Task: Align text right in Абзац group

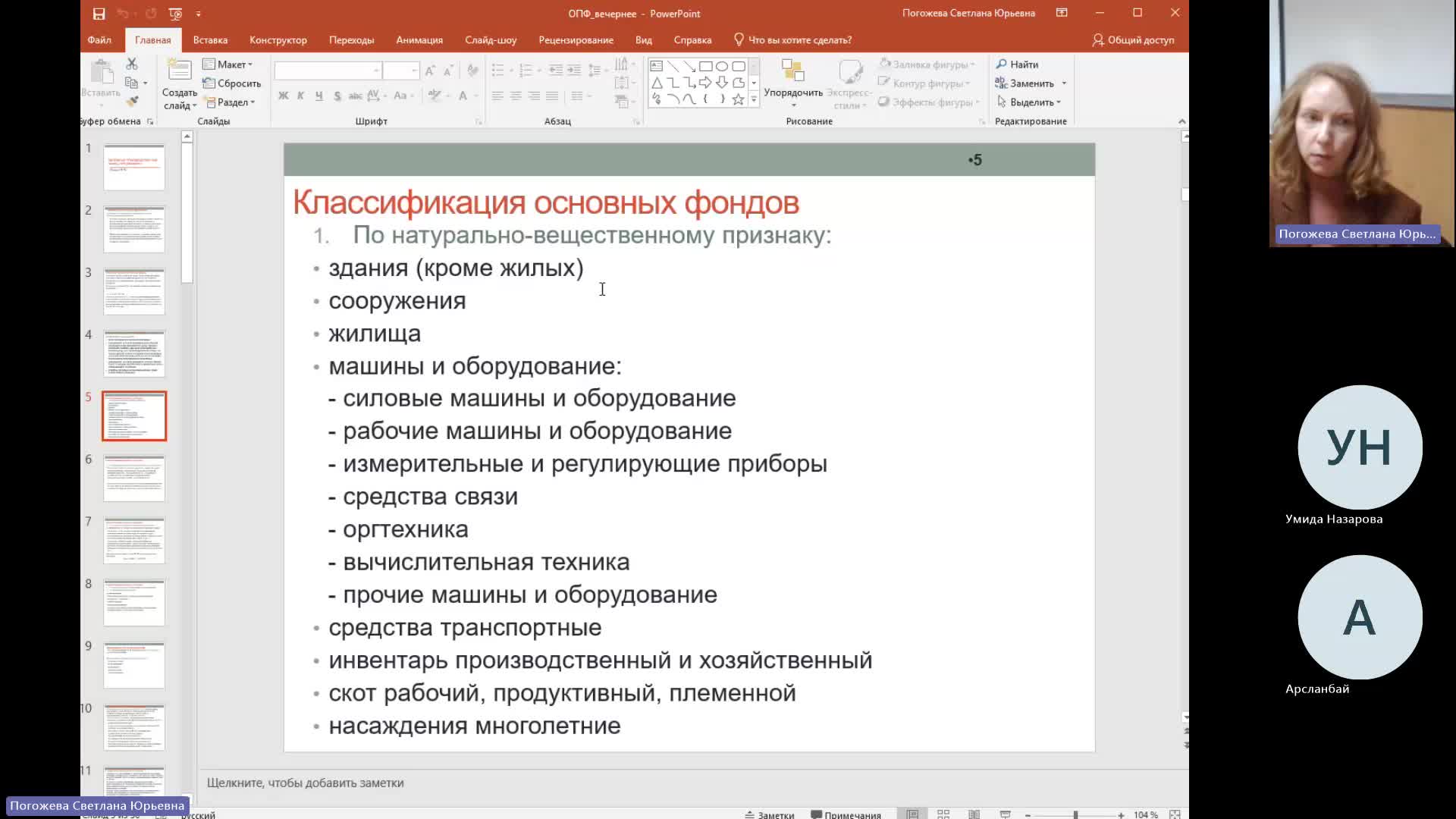Action: (534, 96)
